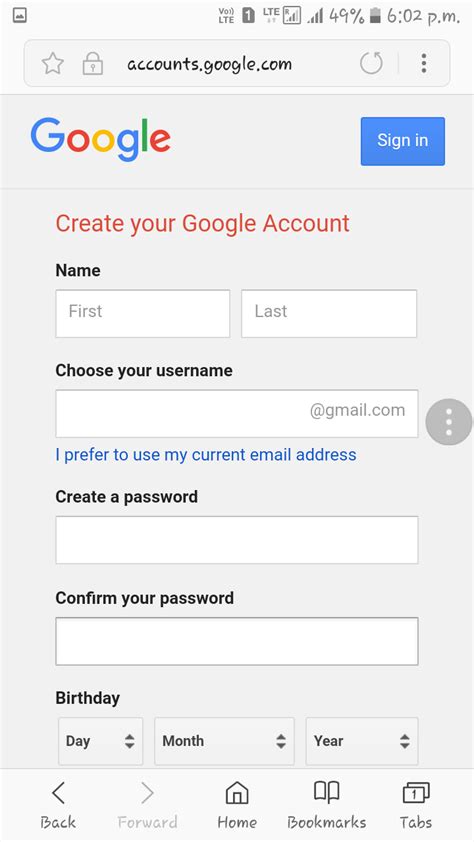Show open Tabs in bottom bar
Image resolution: width=474 pixels, height=842 pixels.
point(415,805)
